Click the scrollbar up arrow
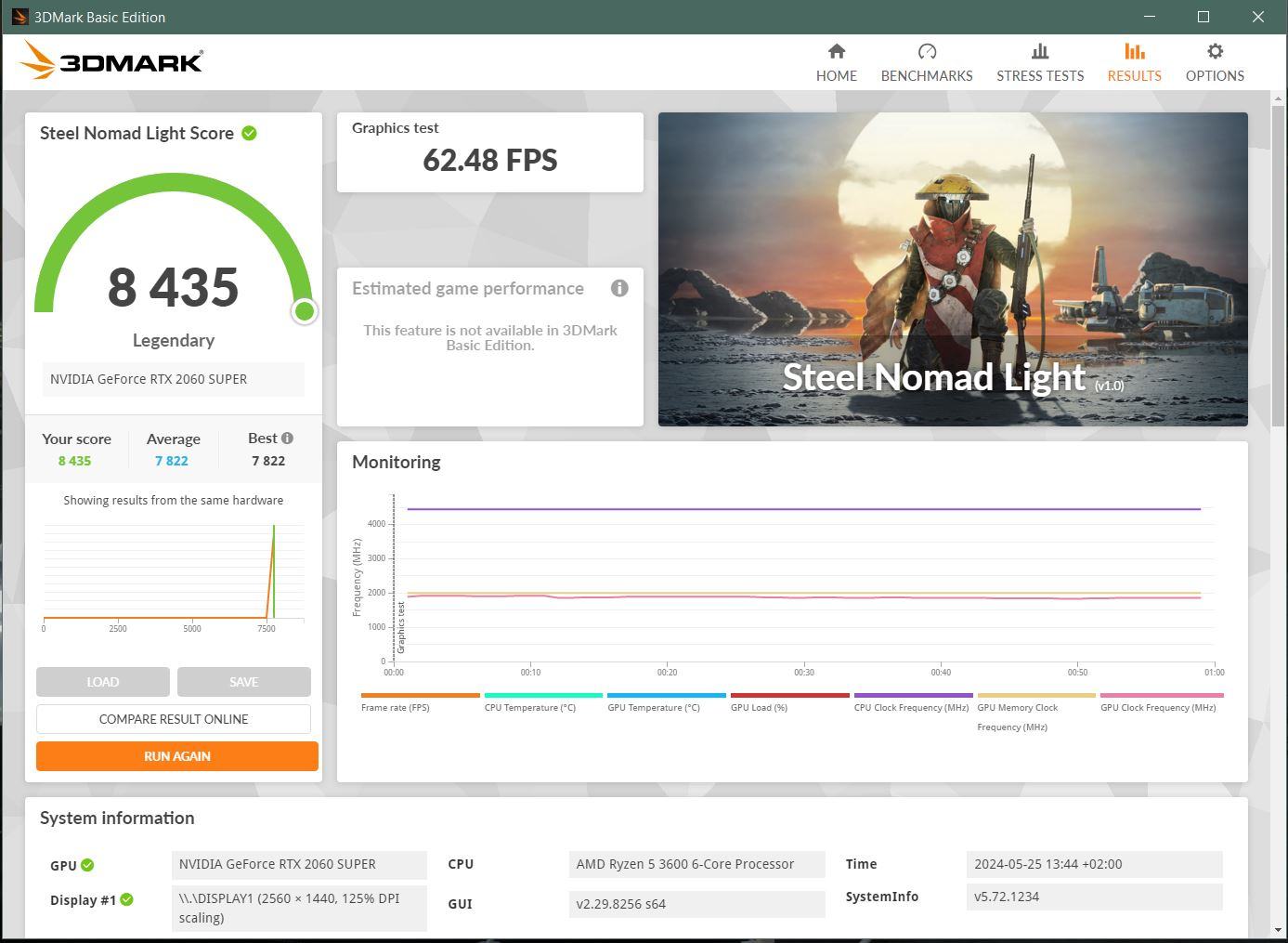The height and width of the screenshot is (943, 1288). tap(1280, 97)
